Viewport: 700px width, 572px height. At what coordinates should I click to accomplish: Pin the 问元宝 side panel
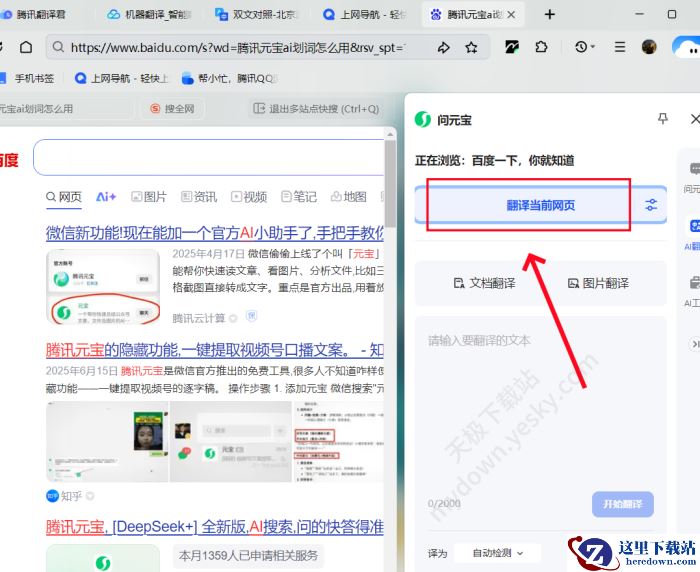tap(663, 119)
